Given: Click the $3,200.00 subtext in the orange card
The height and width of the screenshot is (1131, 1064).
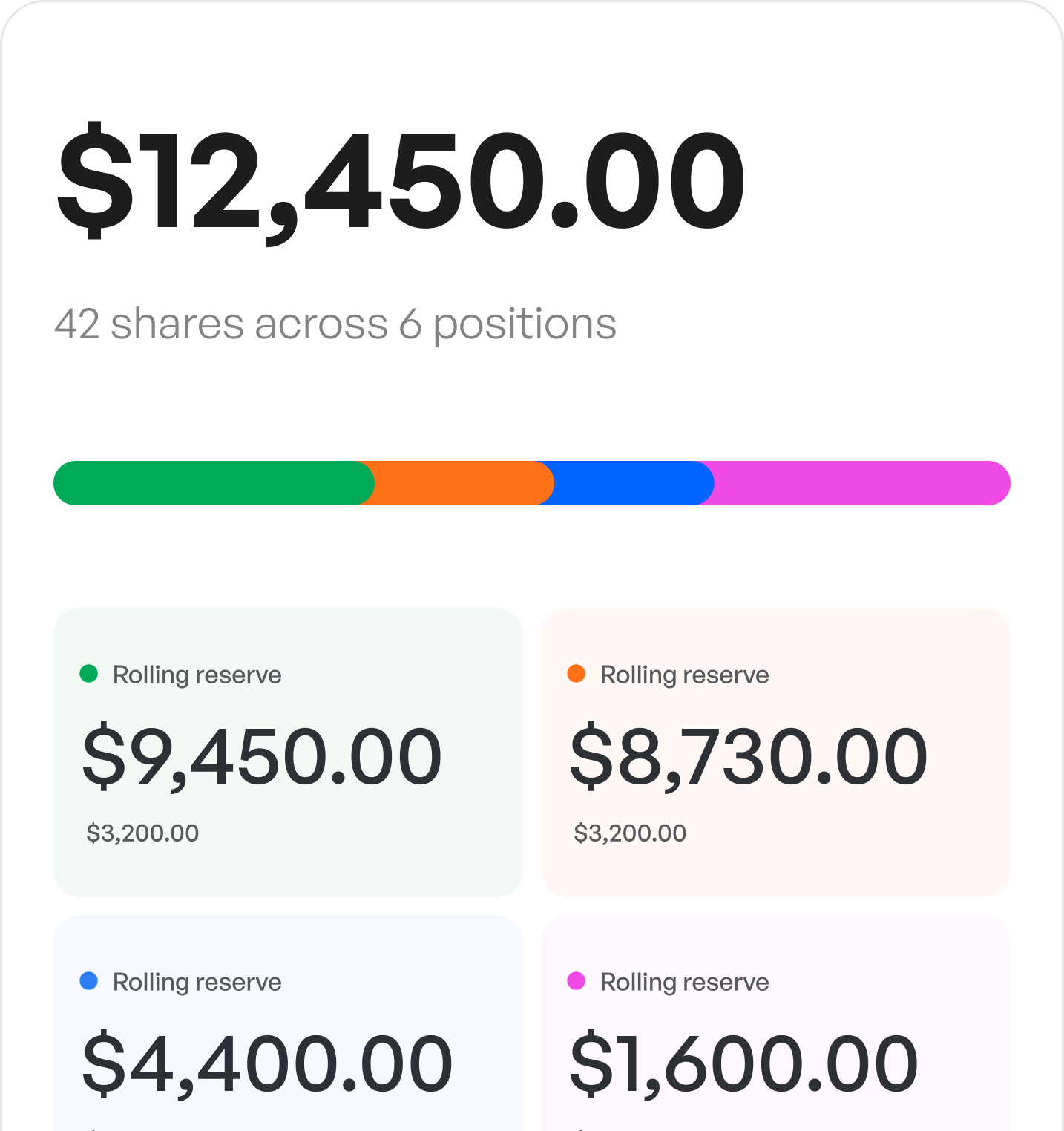Looking at the screenshot, I should tap(630, 833).
